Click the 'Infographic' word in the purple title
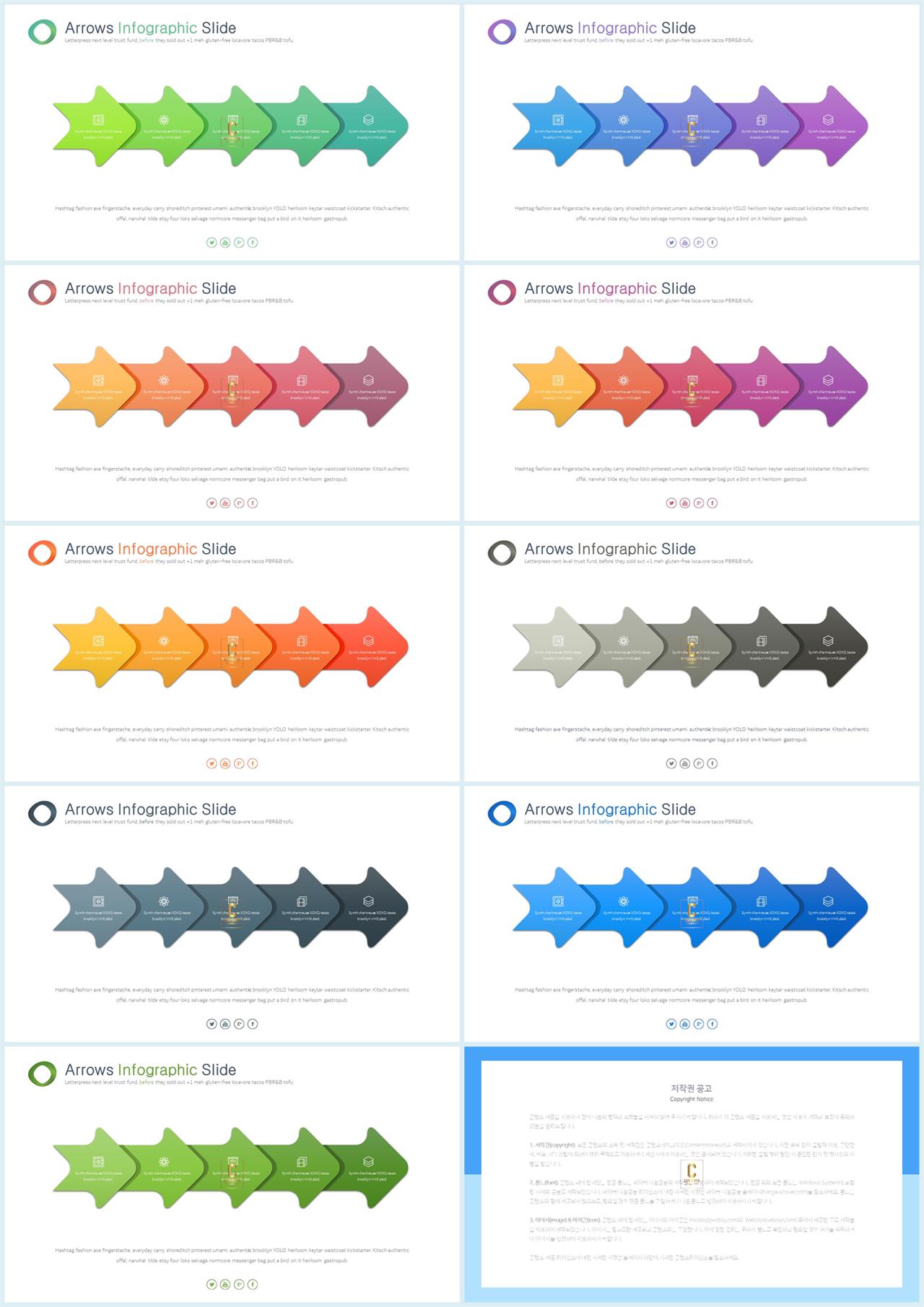Screen dimensions: 924x1307 [x=616, y=28]
